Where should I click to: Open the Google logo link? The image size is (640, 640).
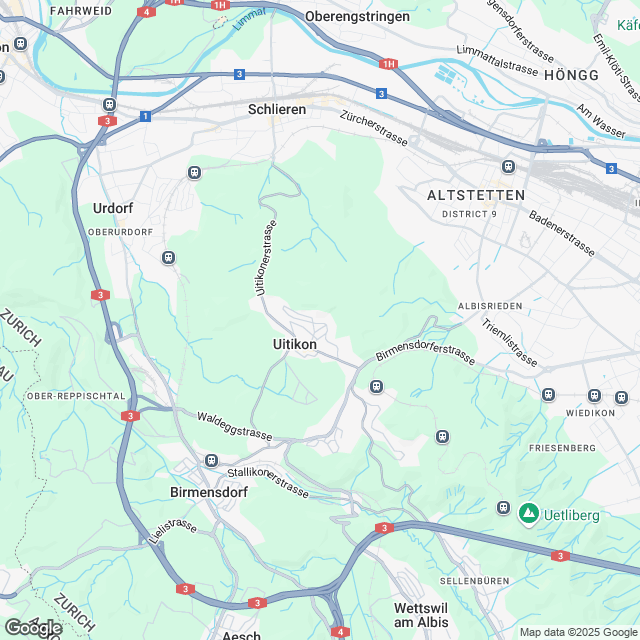tap(33, 629)
